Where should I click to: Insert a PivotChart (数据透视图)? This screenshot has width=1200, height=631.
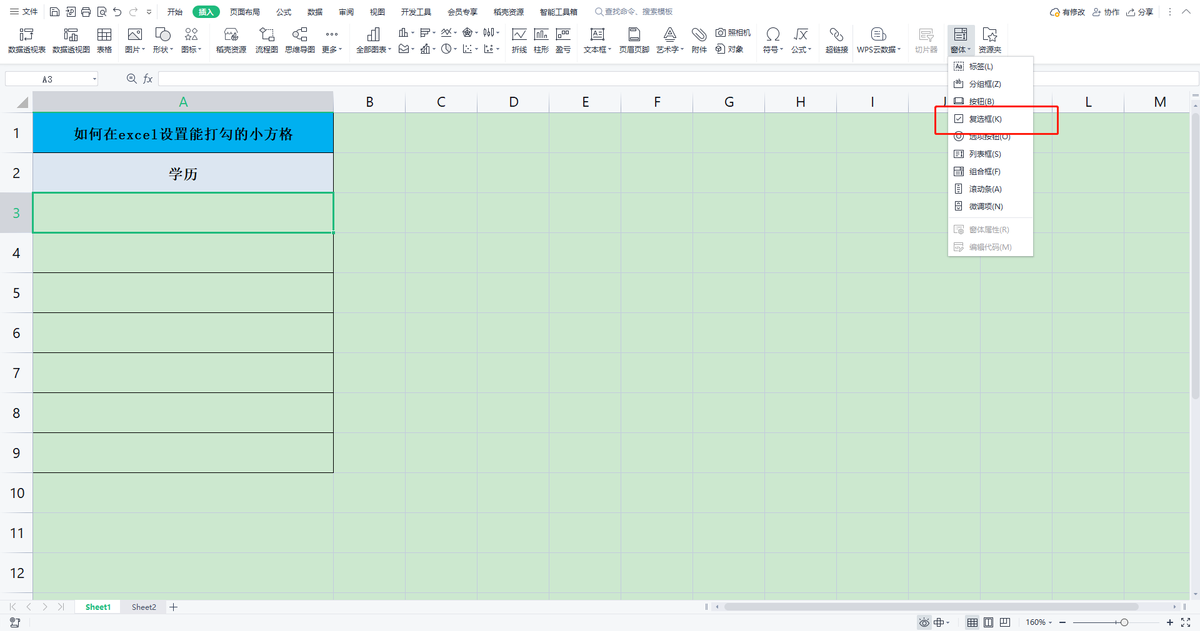tap(71, 40)
